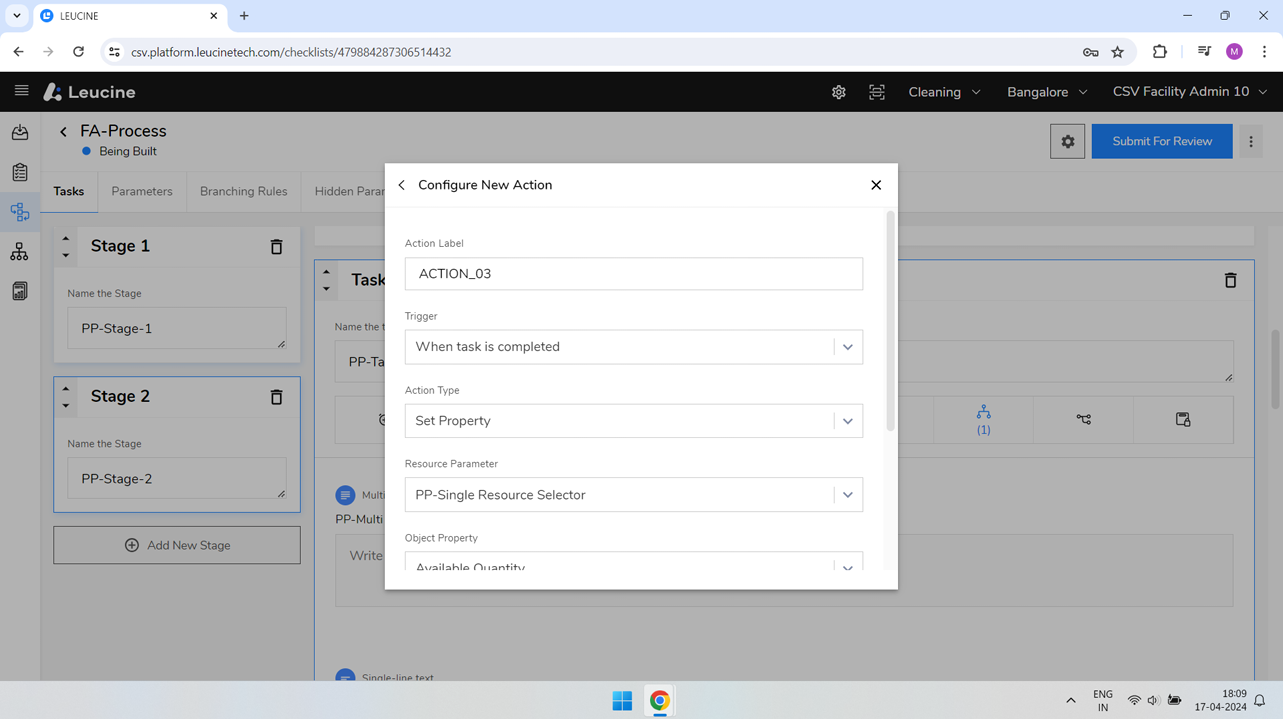Move Stage 1 up with arrow

coord(66,238)
